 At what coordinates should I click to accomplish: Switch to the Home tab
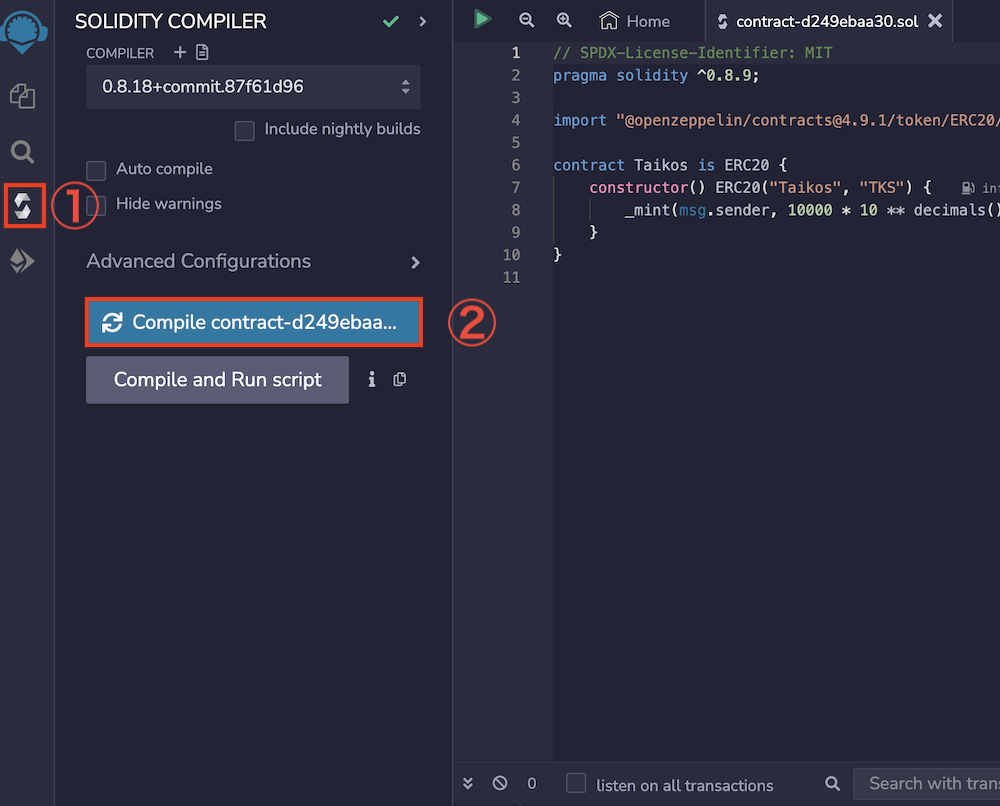634,21
